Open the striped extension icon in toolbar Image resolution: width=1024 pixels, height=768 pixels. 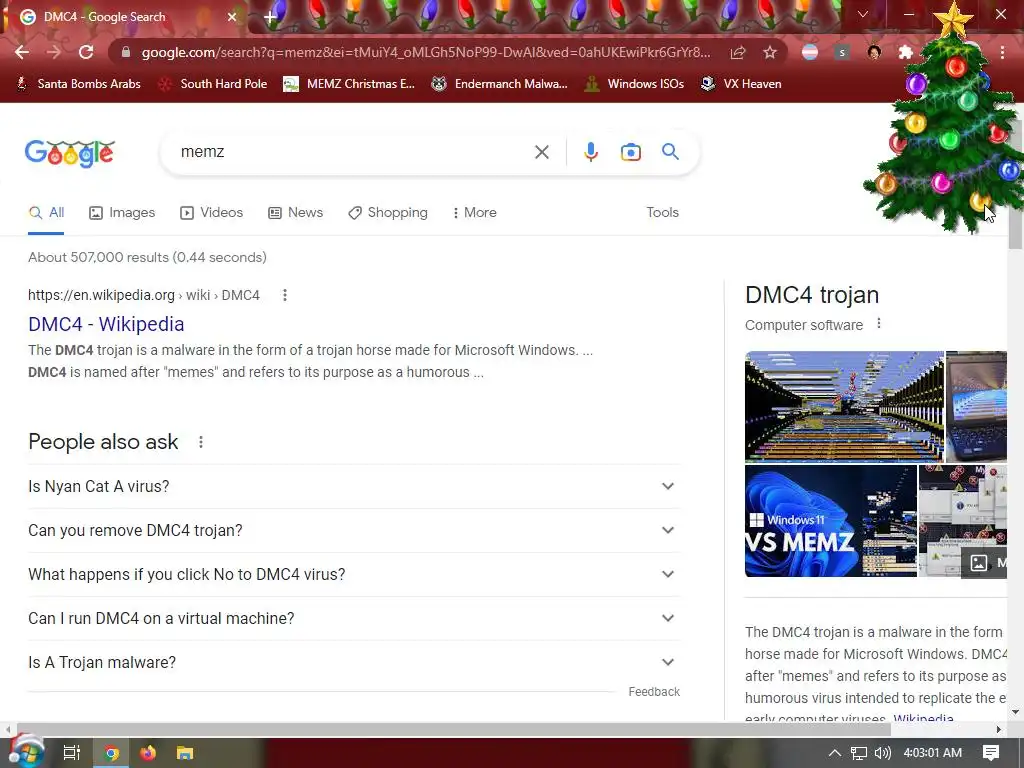pyautogui.click(x=810, y=52)
